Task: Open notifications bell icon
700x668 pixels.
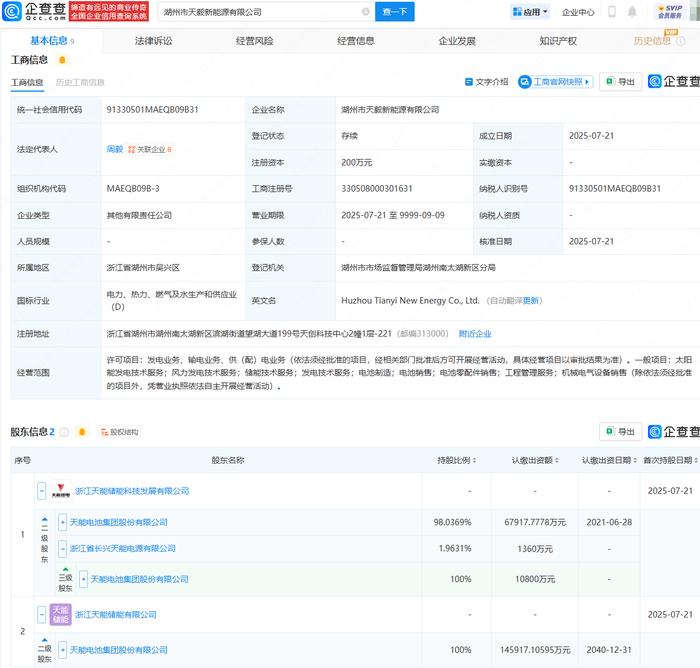Action: pyautogui.click(x=632, y=12)
